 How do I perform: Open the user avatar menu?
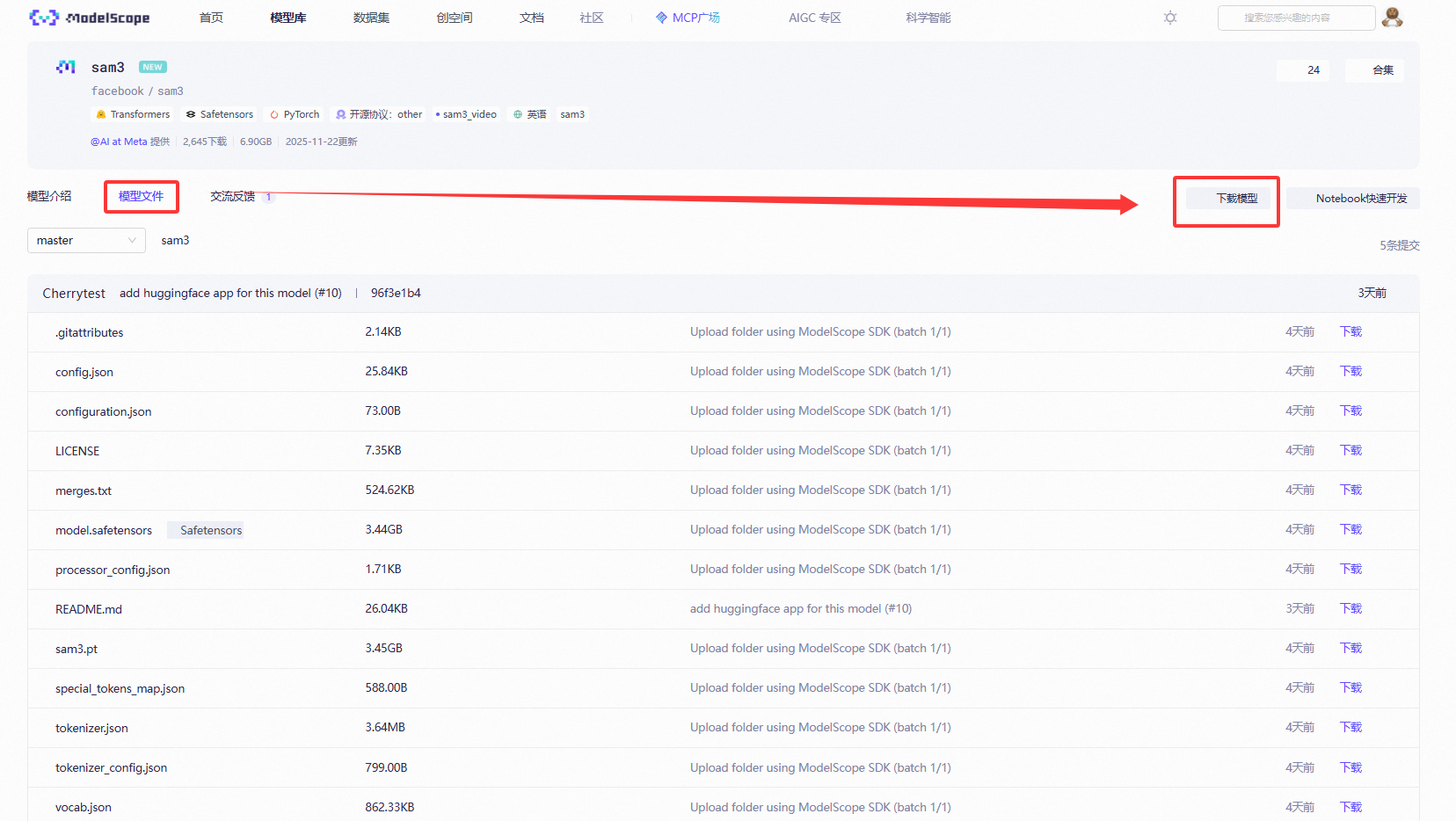(1392, 17)
